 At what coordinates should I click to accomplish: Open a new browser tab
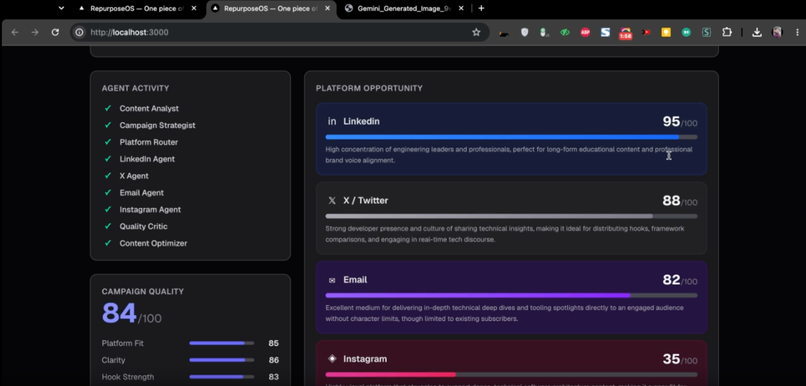[481, 8]
